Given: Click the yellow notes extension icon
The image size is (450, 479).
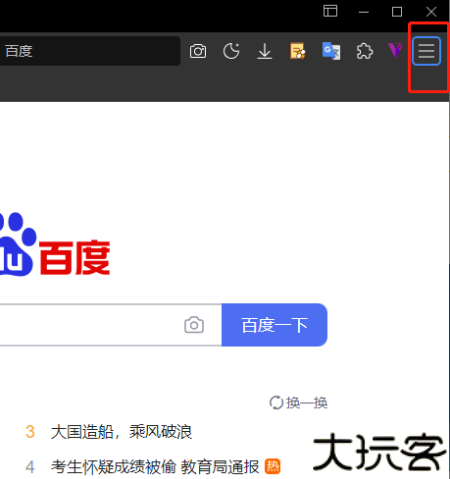Looking at the screenshot, I should [298, 51].
